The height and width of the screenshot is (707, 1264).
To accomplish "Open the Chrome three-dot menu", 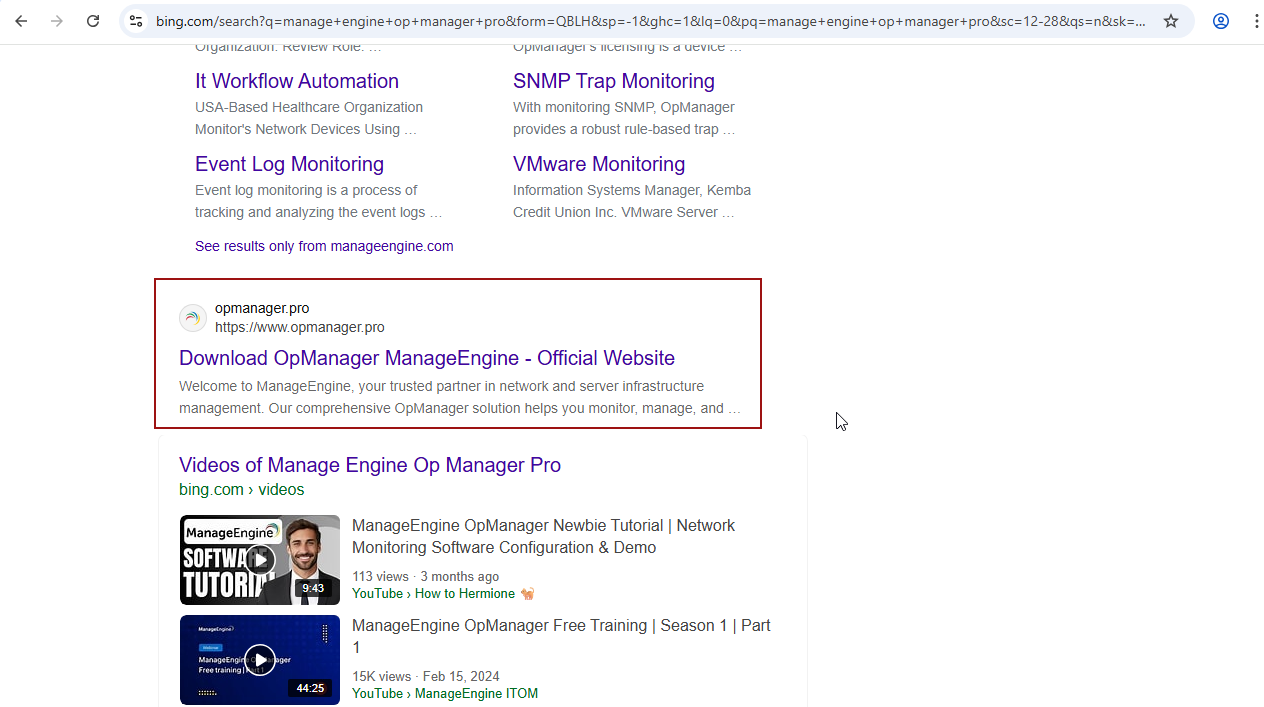I will 1255,21.
